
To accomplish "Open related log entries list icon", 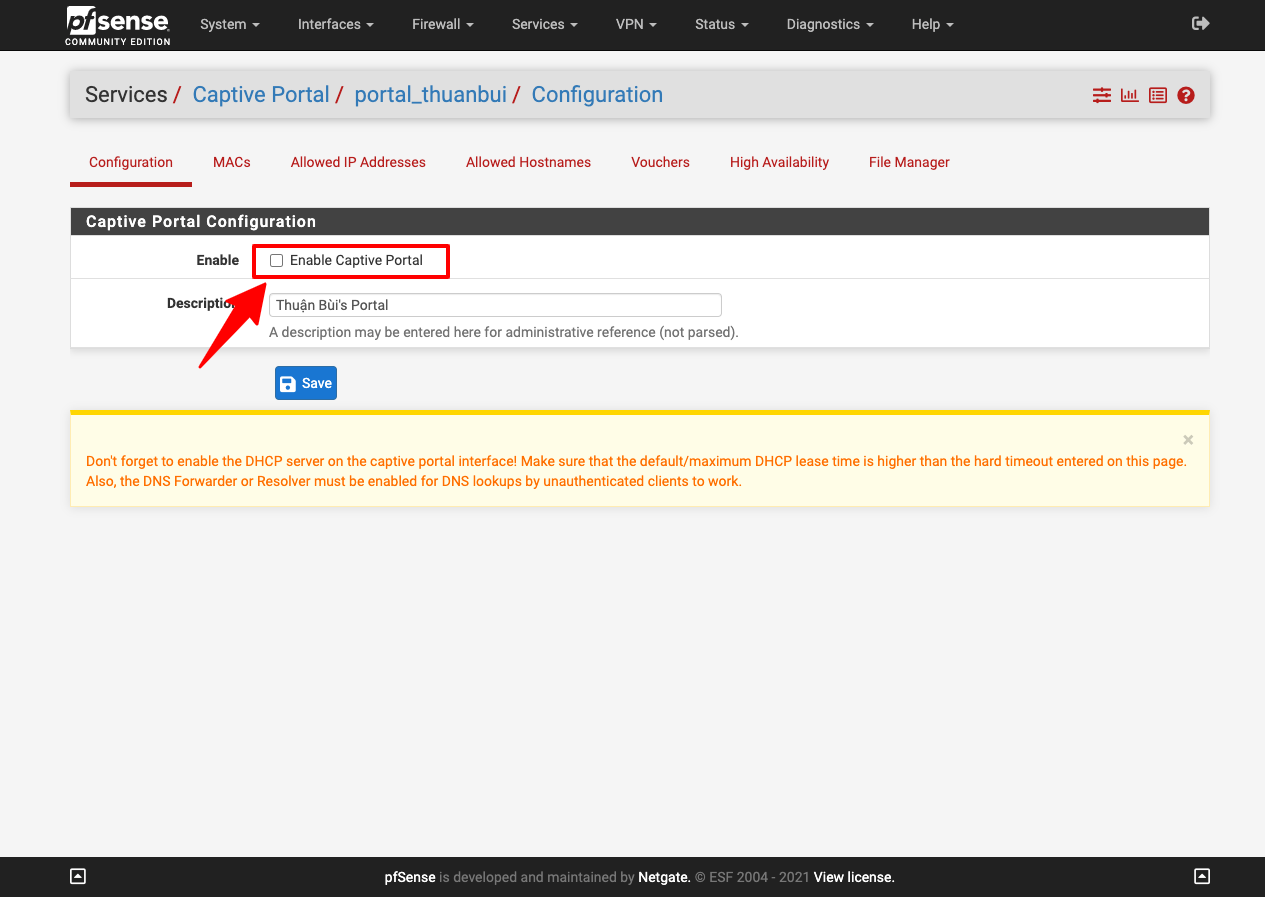I will point(1157,96).
